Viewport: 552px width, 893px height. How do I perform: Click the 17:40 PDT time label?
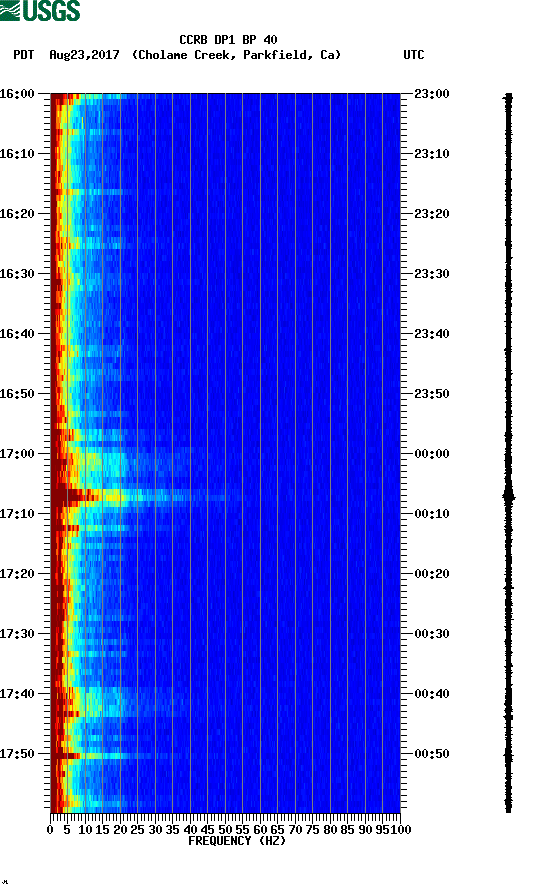coord(17,694)
